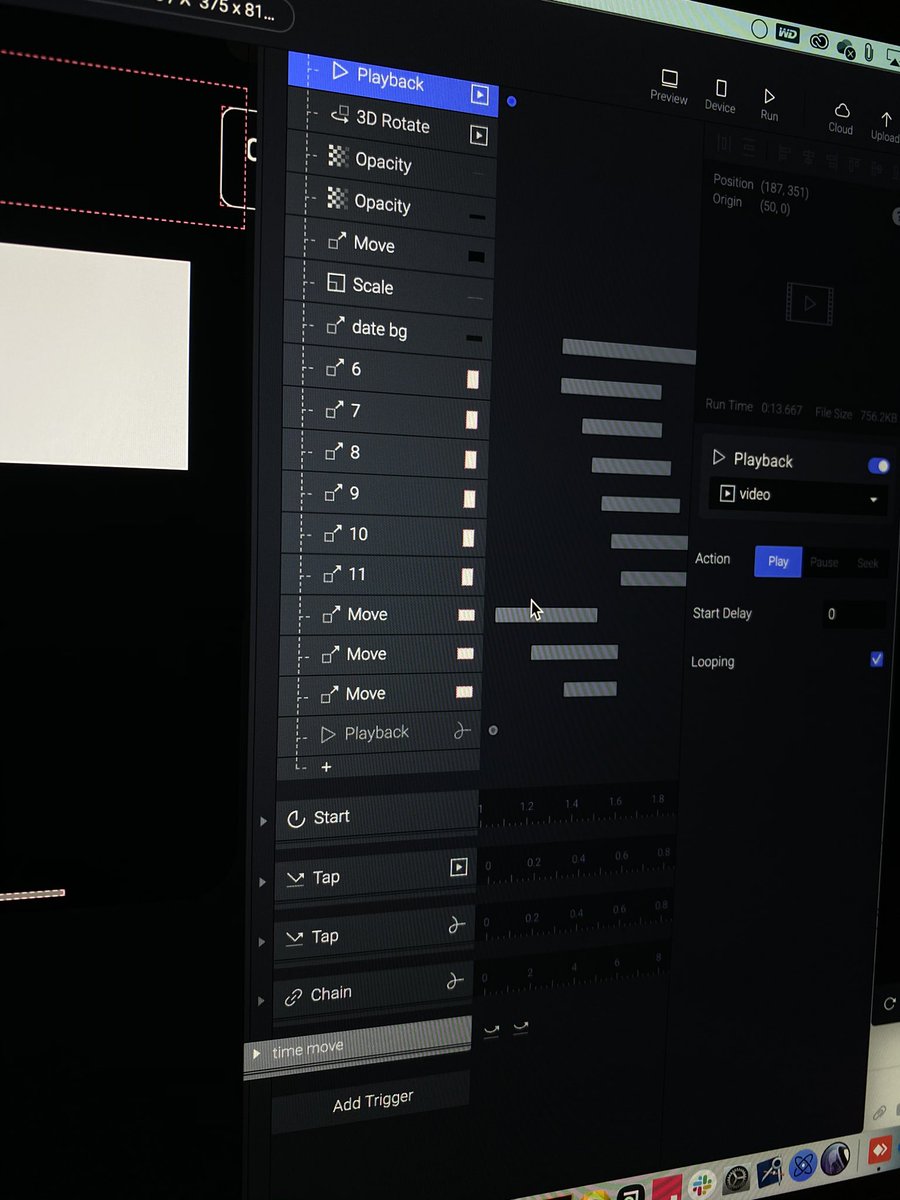This screenshot has width=900, height=1200.
Task: Click the Add Trigger button
Action: click(372, 1101)
